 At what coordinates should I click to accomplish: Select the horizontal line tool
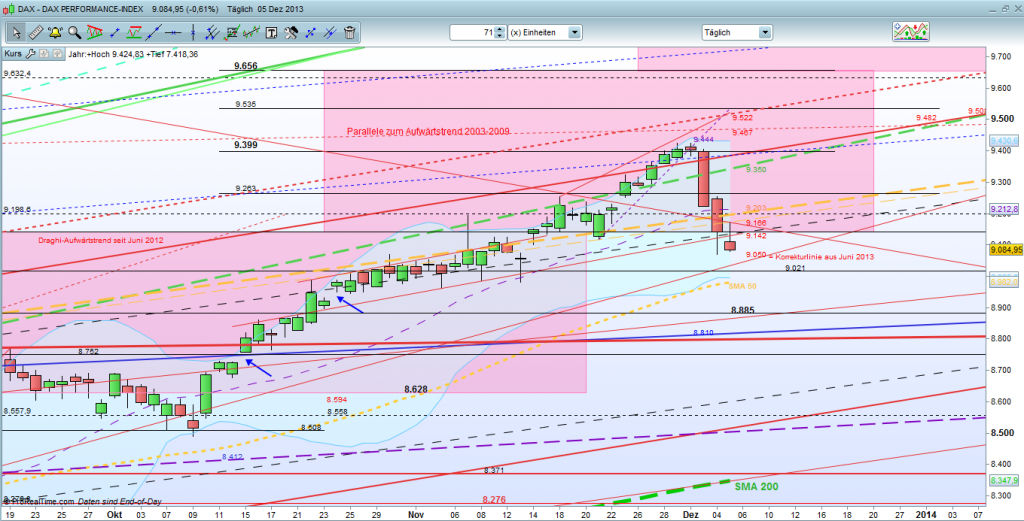[x=173, y=31]
